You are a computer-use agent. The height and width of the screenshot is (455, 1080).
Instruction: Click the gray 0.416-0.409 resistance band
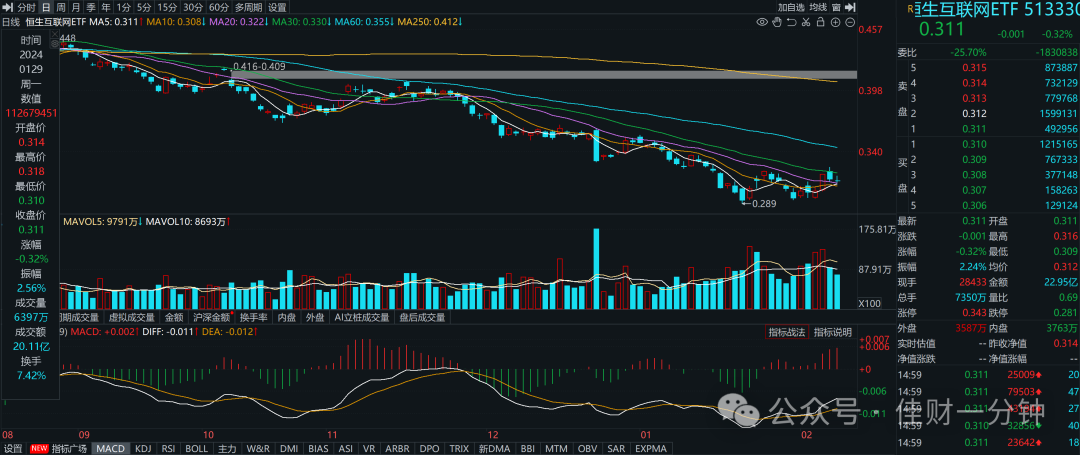click(543, 74)
